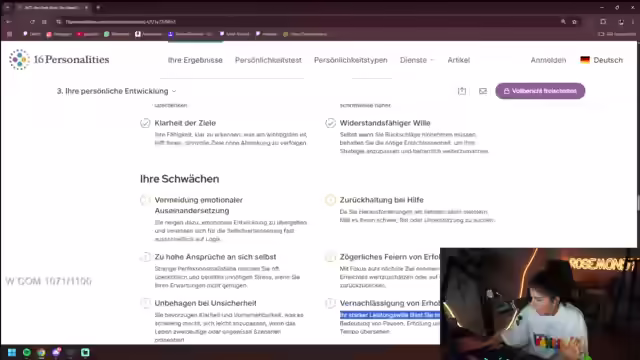Click the German flag icon
The image size is (640, 360).
(x=585, y=60)
